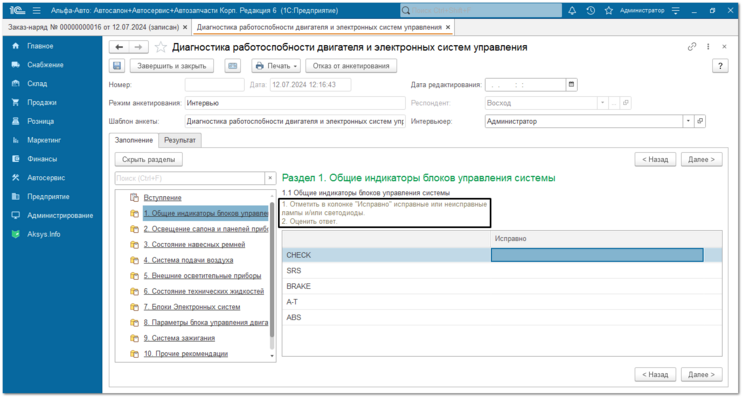
Task: Open Aksys.Info section in sidebar
Action: pyautogui.click(x=44, y=234)
